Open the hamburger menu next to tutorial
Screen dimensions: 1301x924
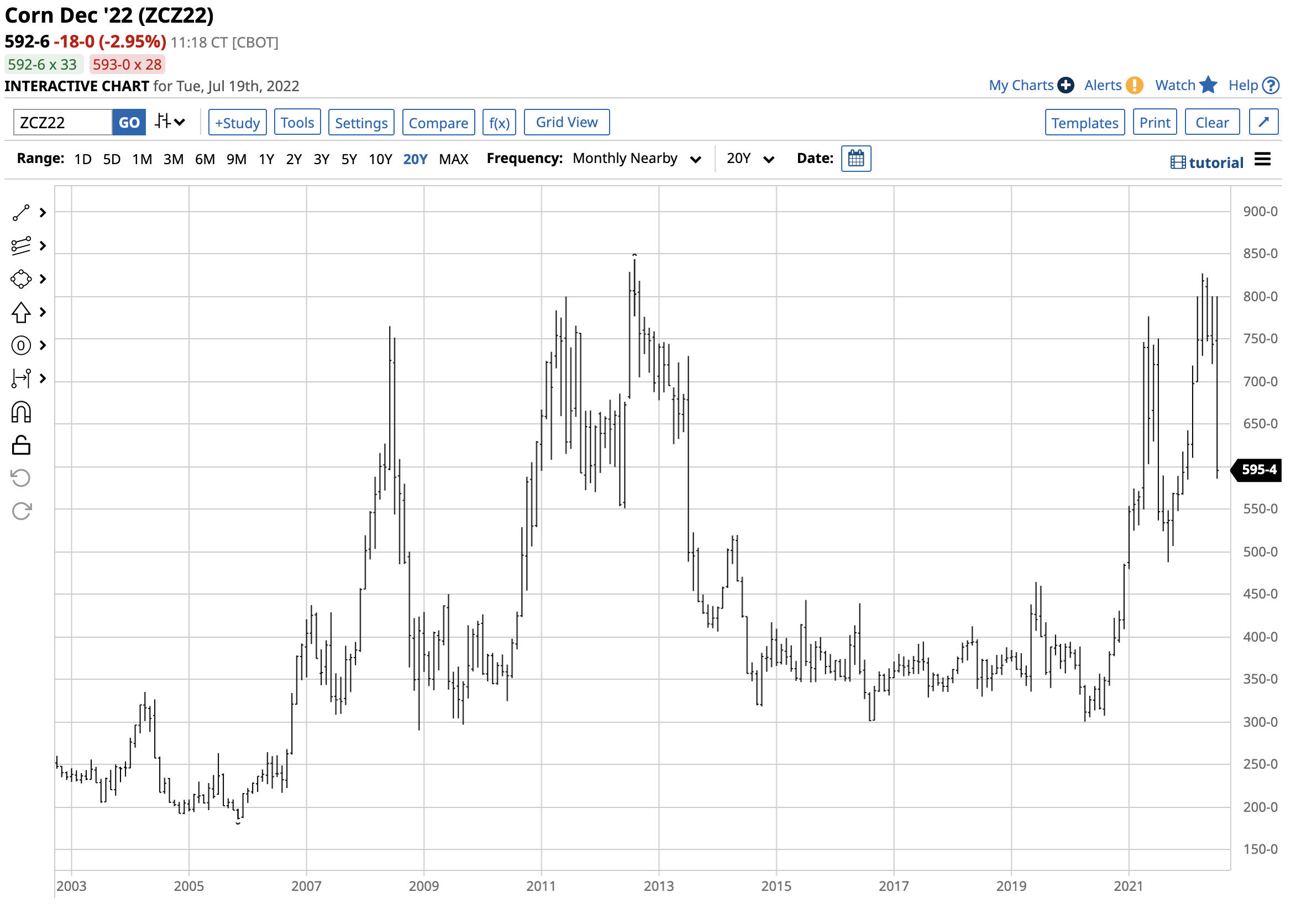pyautogui.click(x=1263, y=160)
